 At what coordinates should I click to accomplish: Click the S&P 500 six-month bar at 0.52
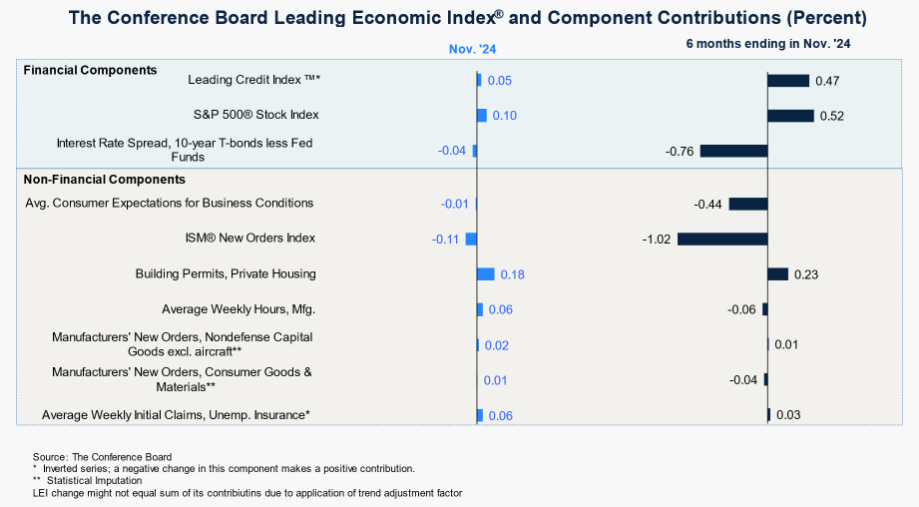tap(790, 115)
